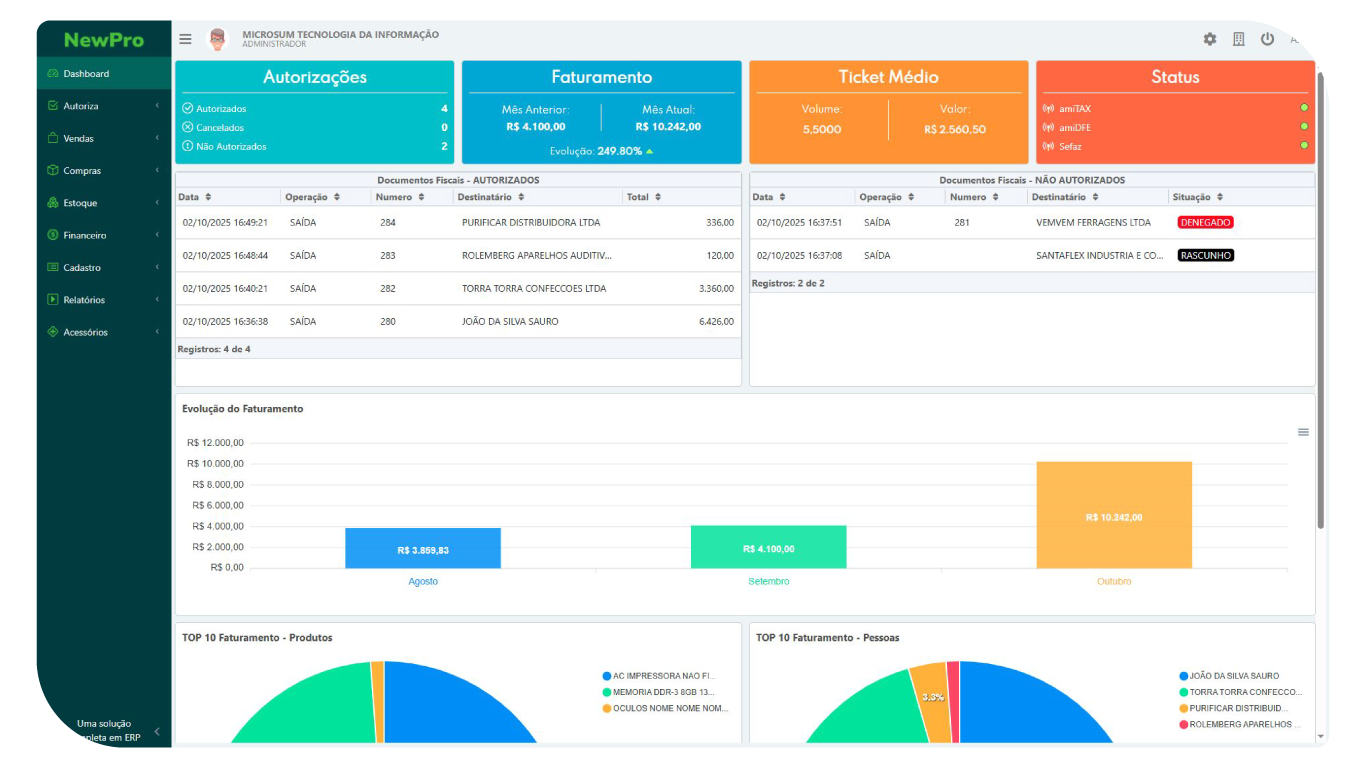Click the hamburger menu icon in header
1366x768 pixels.
pyautogui.click(x=185, y=39)
